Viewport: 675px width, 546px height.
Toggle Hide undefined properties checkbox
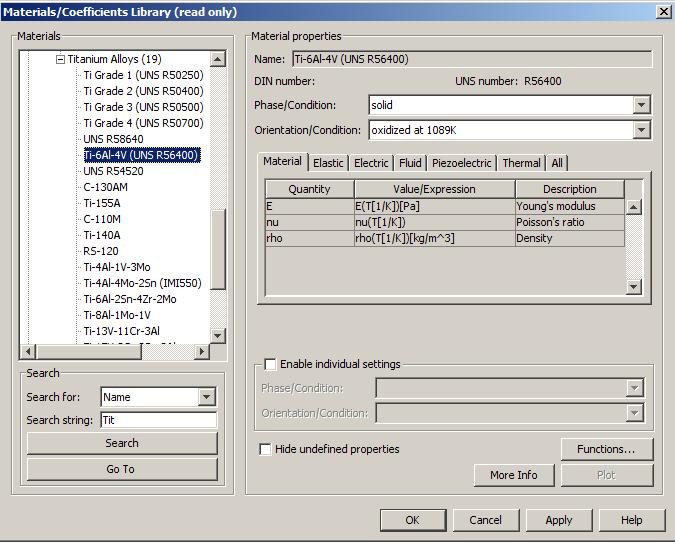pyautogui.click(x=266, y=449)
